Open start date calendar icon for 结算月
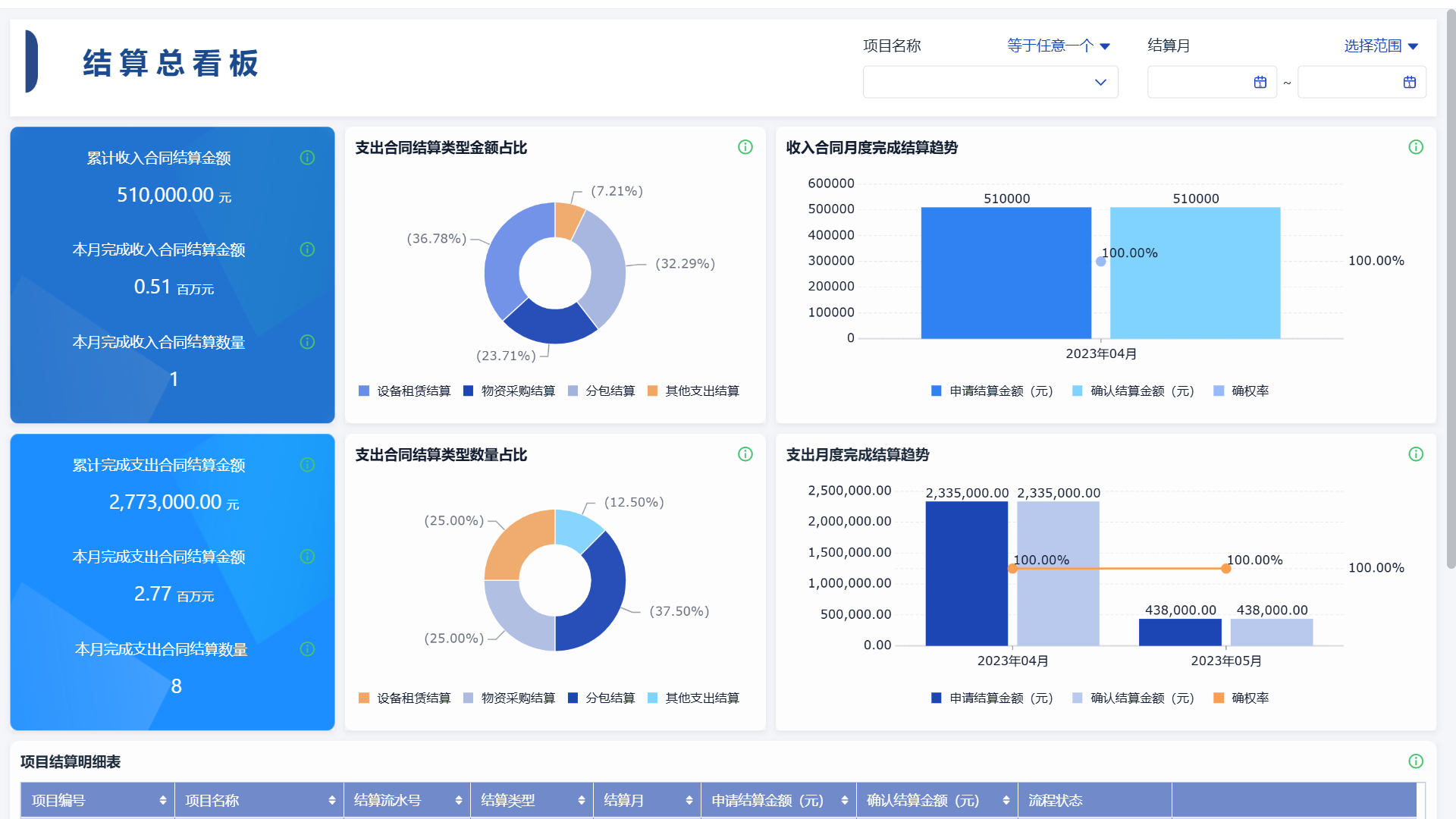This screenshot has width=1456, height=819. [x=1260, y=82]
